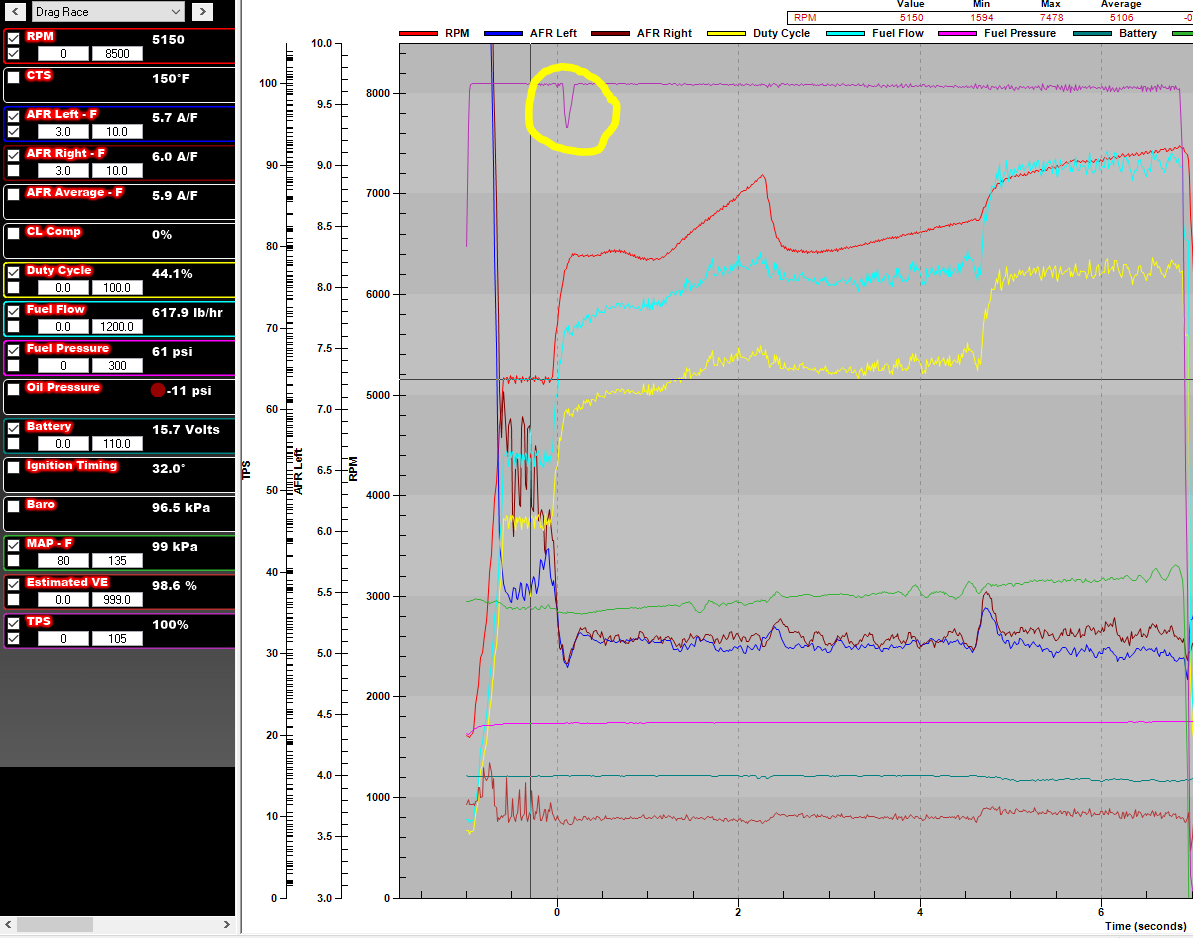Click the MAP - F minimum field 80
Viewport: 1193px width, 938px height.
click(63, 561)
